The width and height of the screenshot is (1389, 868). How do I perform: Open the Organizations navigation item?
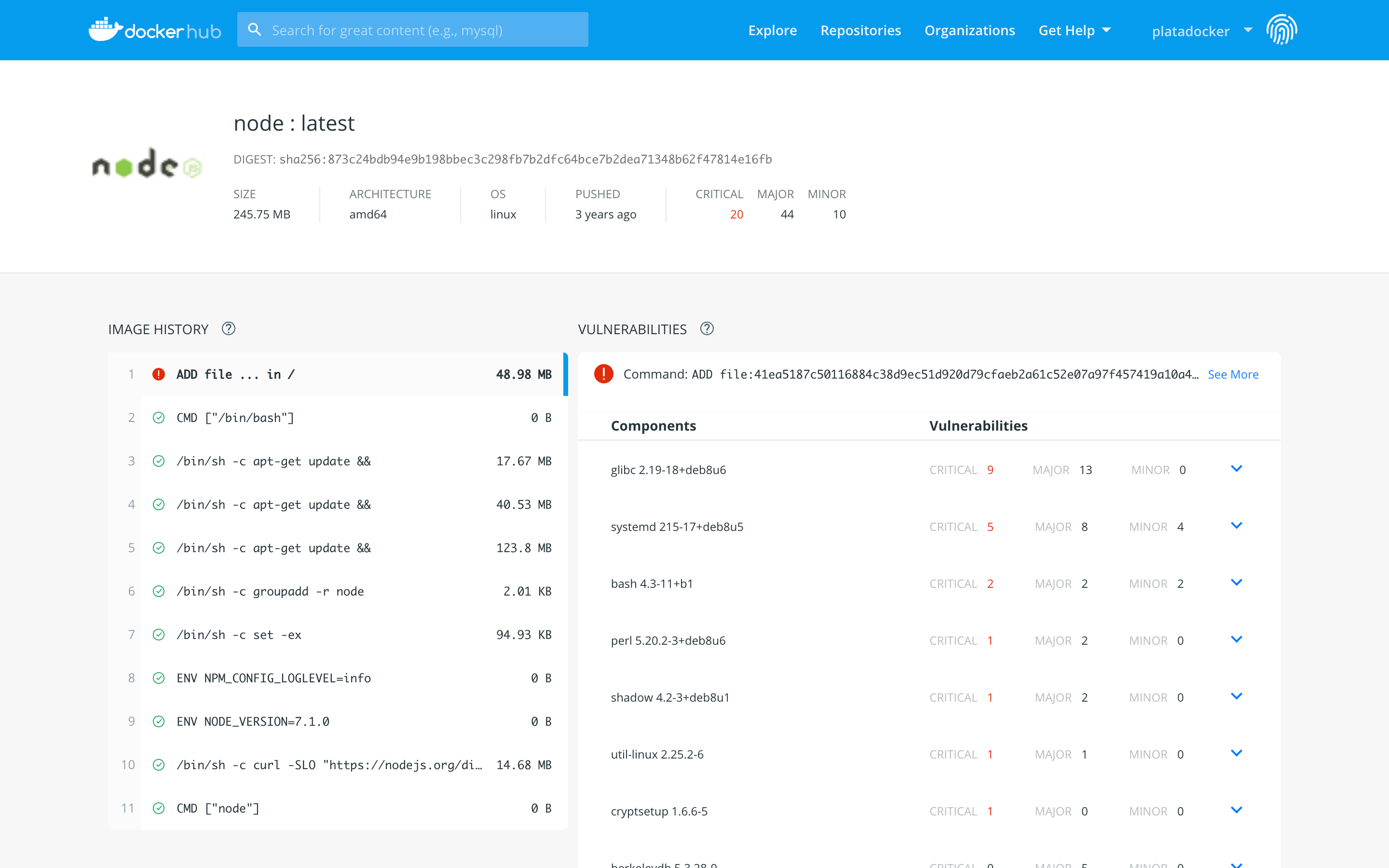pos(969,30)
